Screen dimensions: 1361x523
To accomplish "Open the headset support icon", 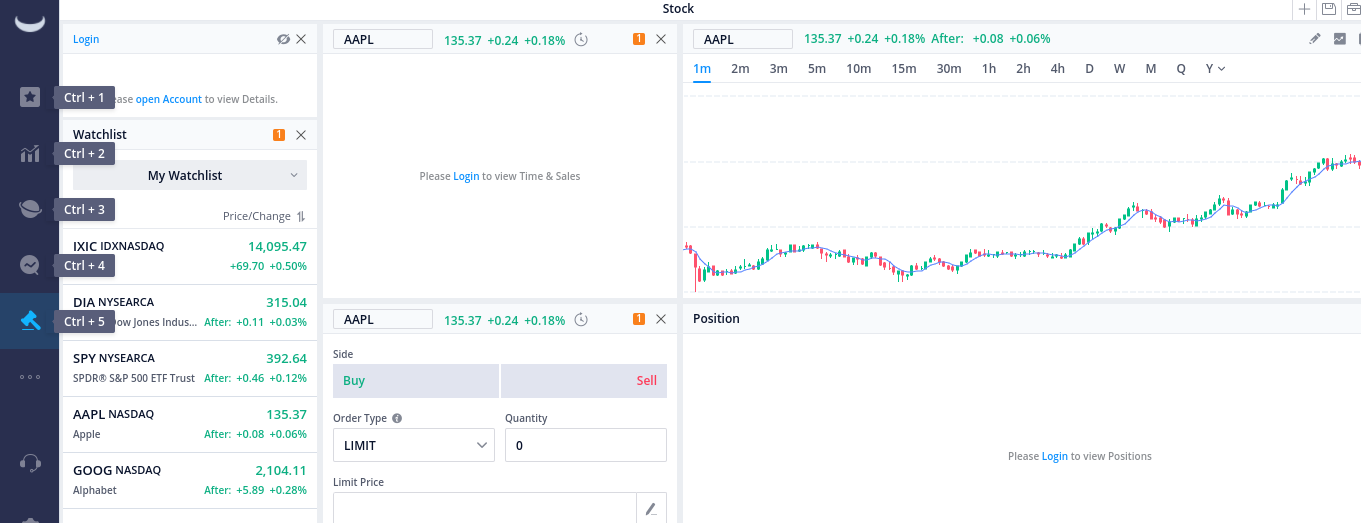I will point(30,463).
